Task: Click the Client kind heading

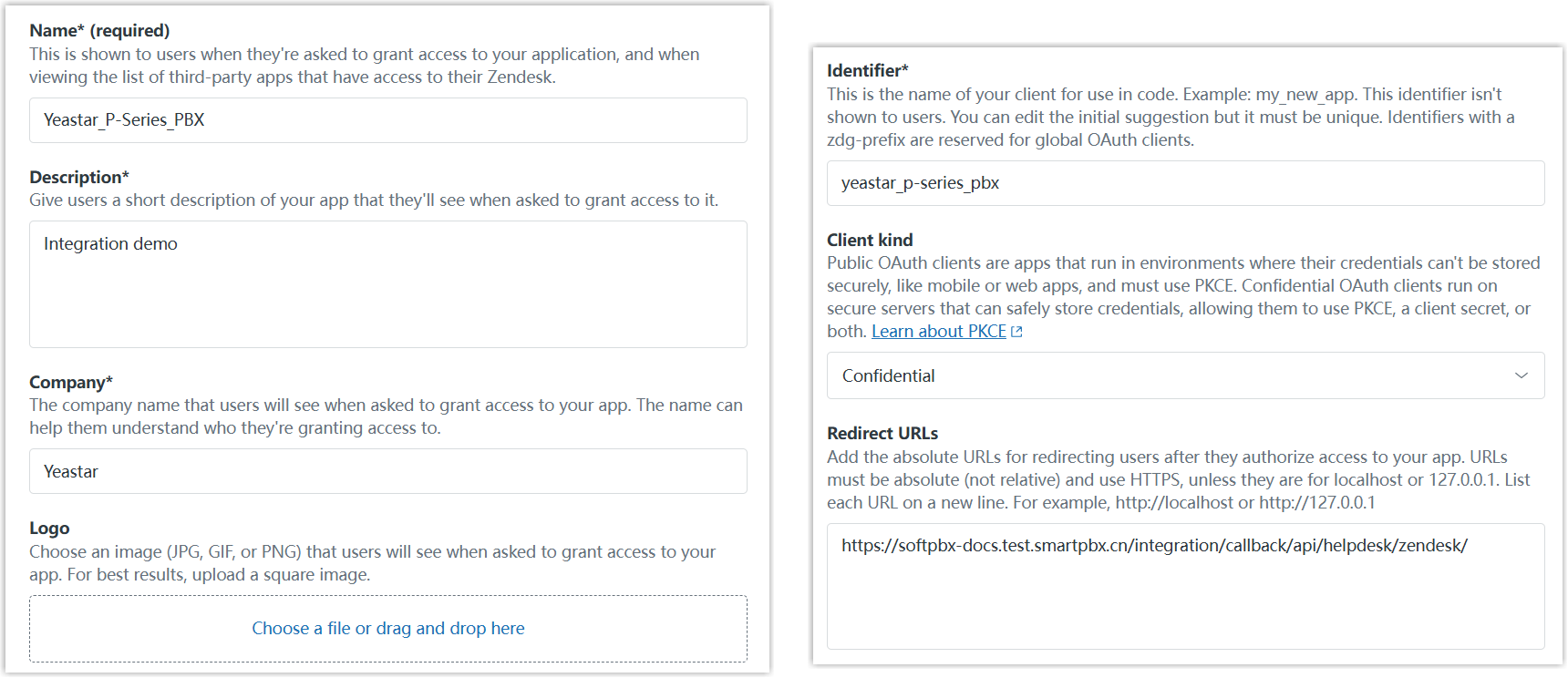Action: click(x=870, y=240)
